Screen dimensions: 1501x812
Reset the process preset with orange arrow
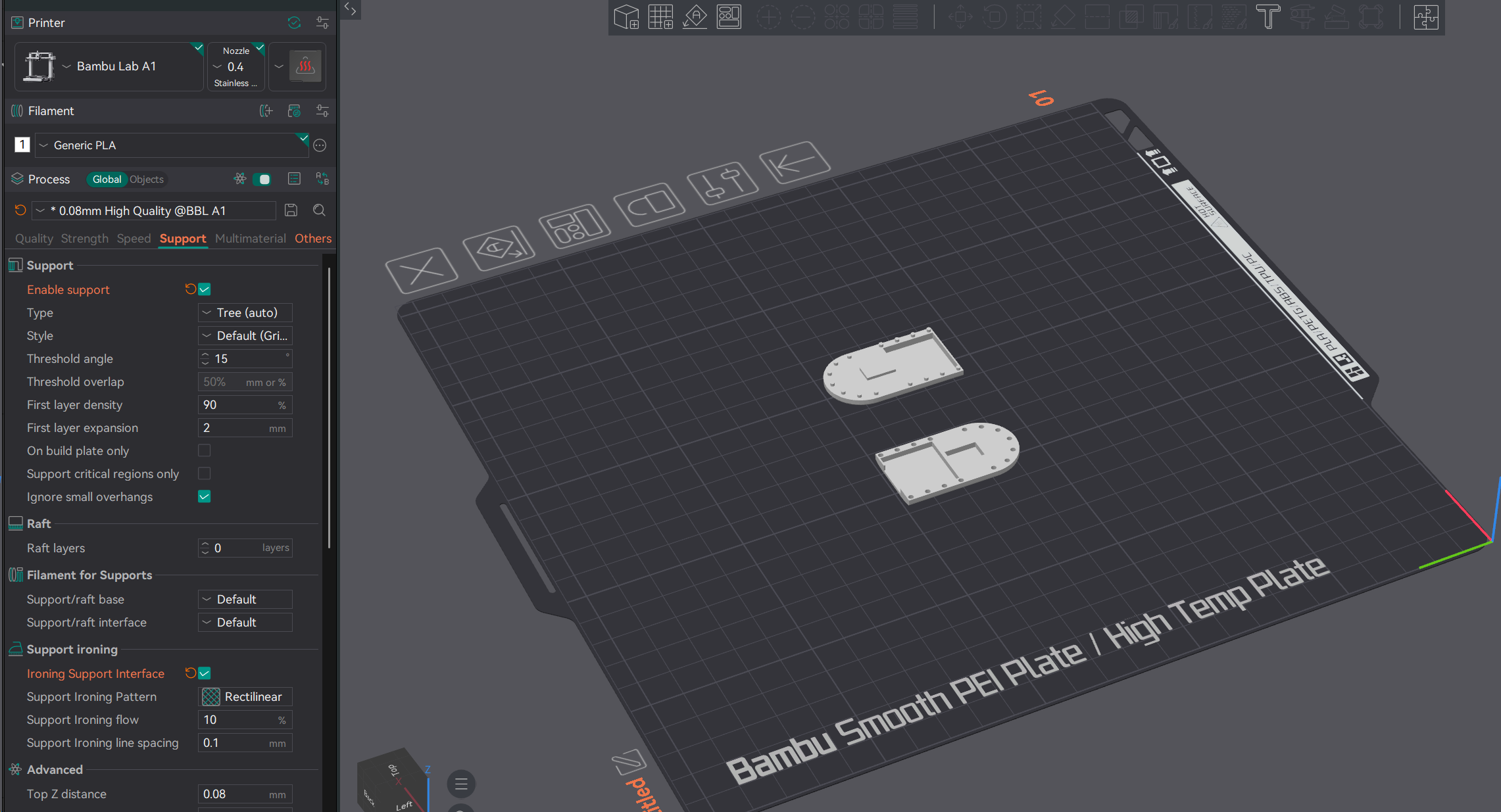pos(20,210)
